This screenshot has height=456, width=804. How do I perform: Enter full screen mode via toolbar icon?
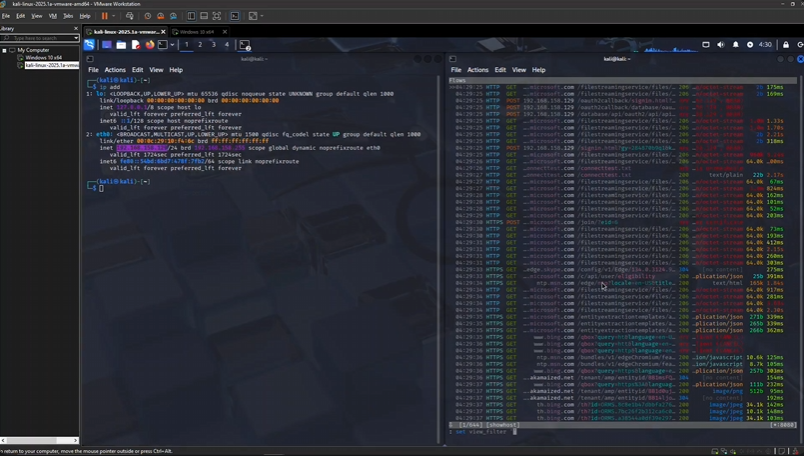point(217,16)
